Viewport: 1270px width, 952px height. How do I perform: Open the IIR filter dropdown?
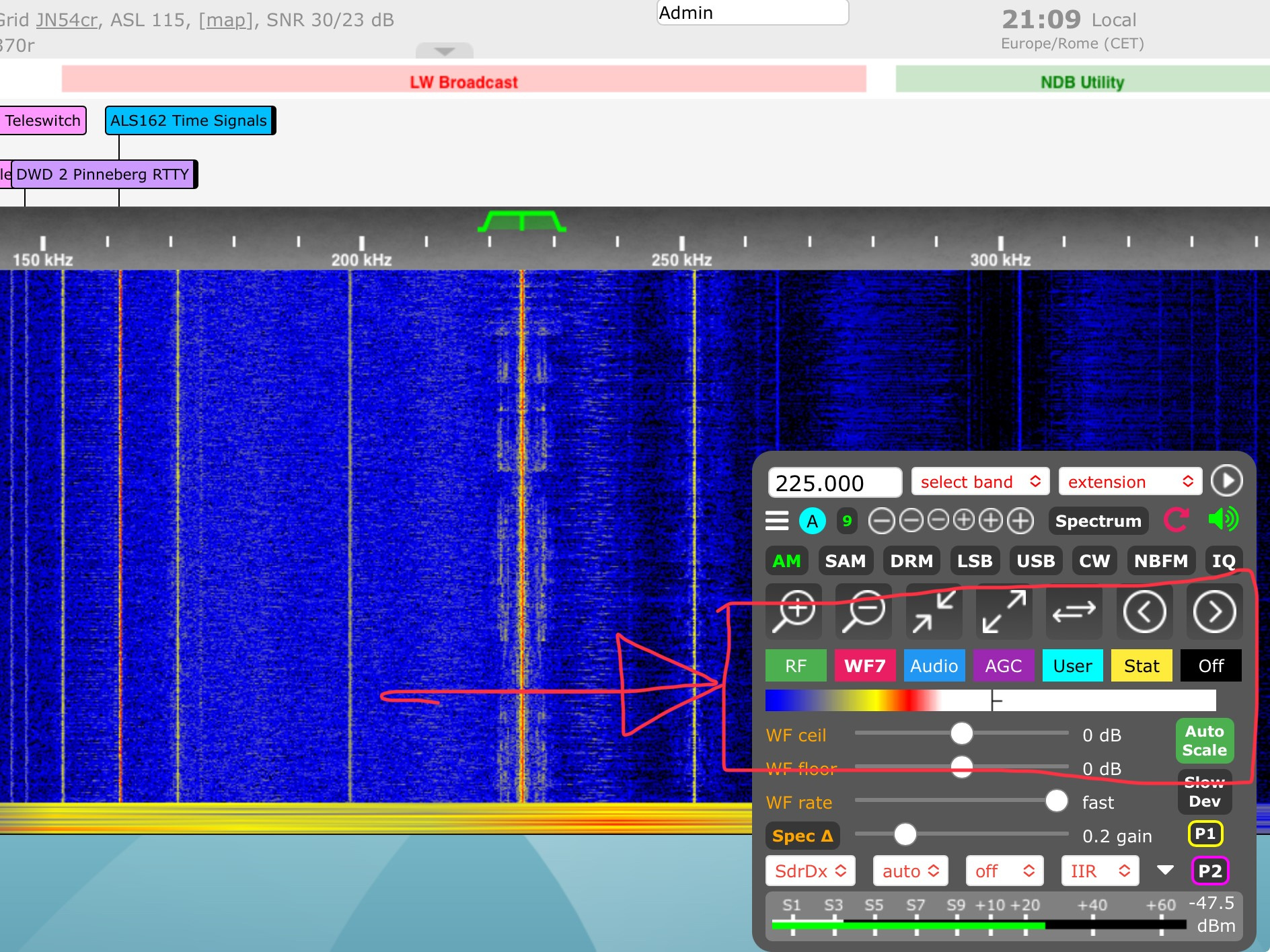click(1100, 871)
